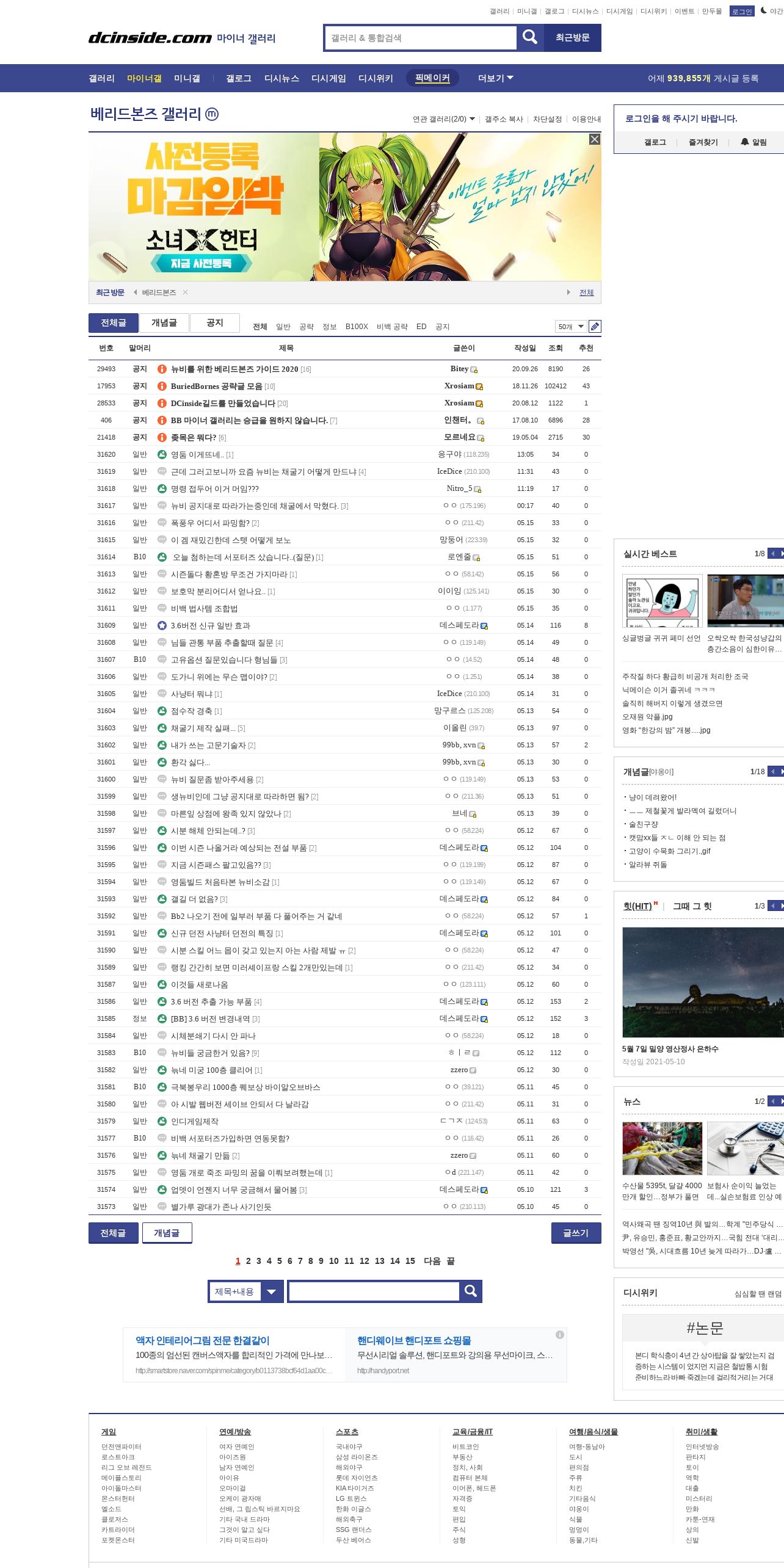Go to previous in 실시간 베스트
784x1568 pixels.
773,553
